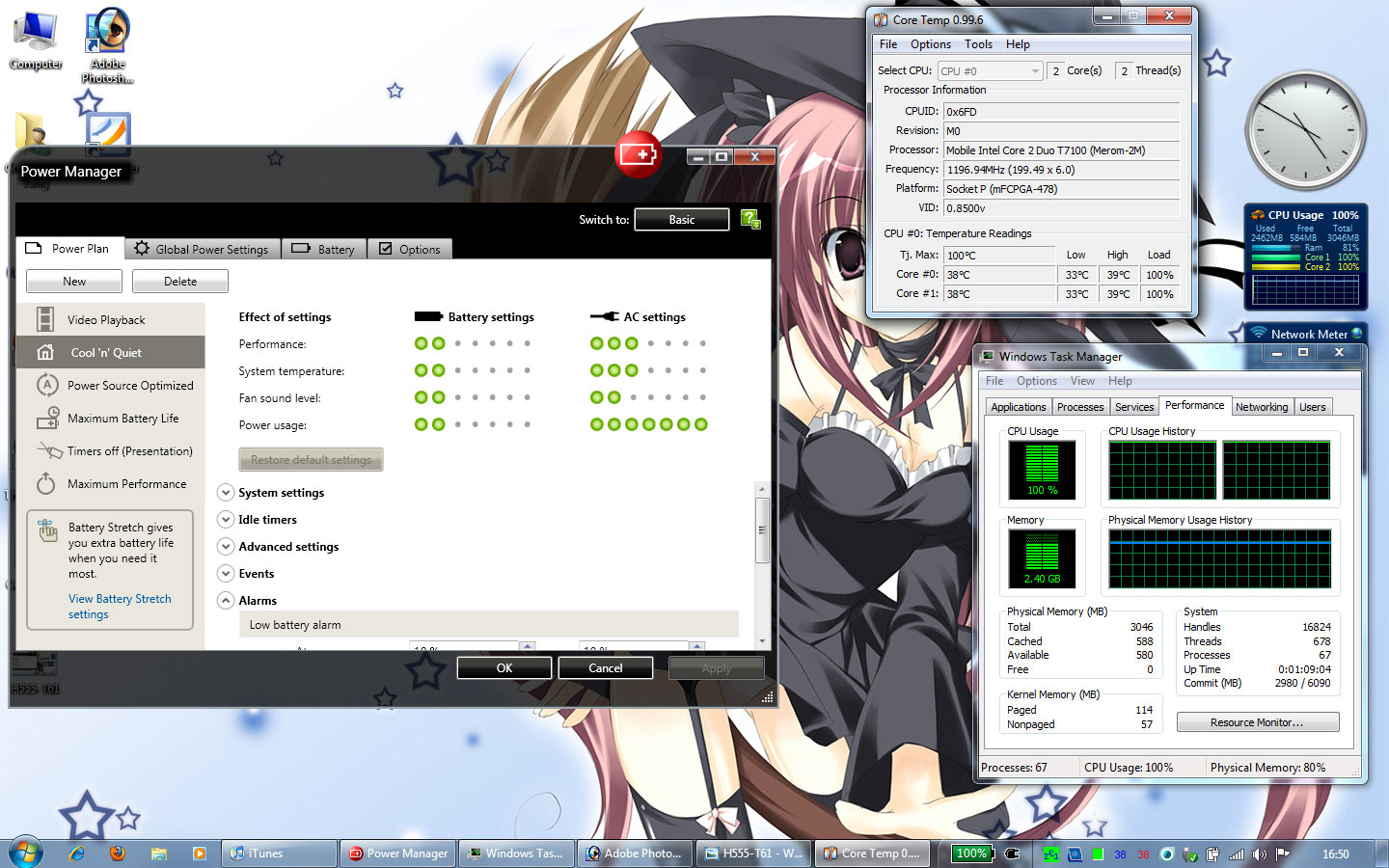Open Windows Media Player from the taskbar
Screen dimensions: 1389x868
[x=199, y=854]
